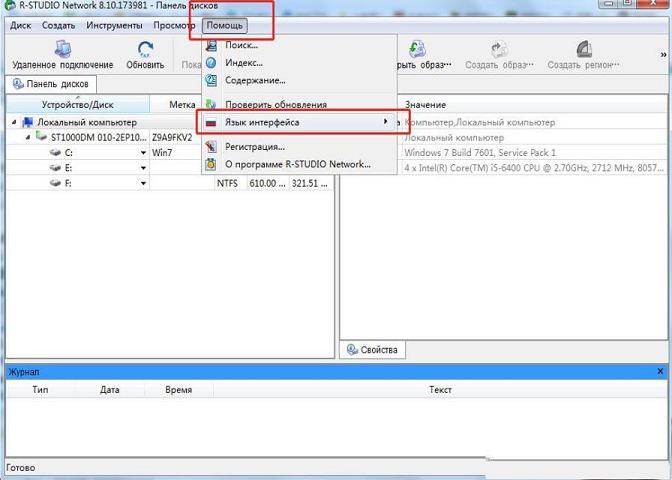Switch to the Панель дисков tab
The width and height of the screenshot is (672, 480).
pyautogui.click(x=50, y=84)
